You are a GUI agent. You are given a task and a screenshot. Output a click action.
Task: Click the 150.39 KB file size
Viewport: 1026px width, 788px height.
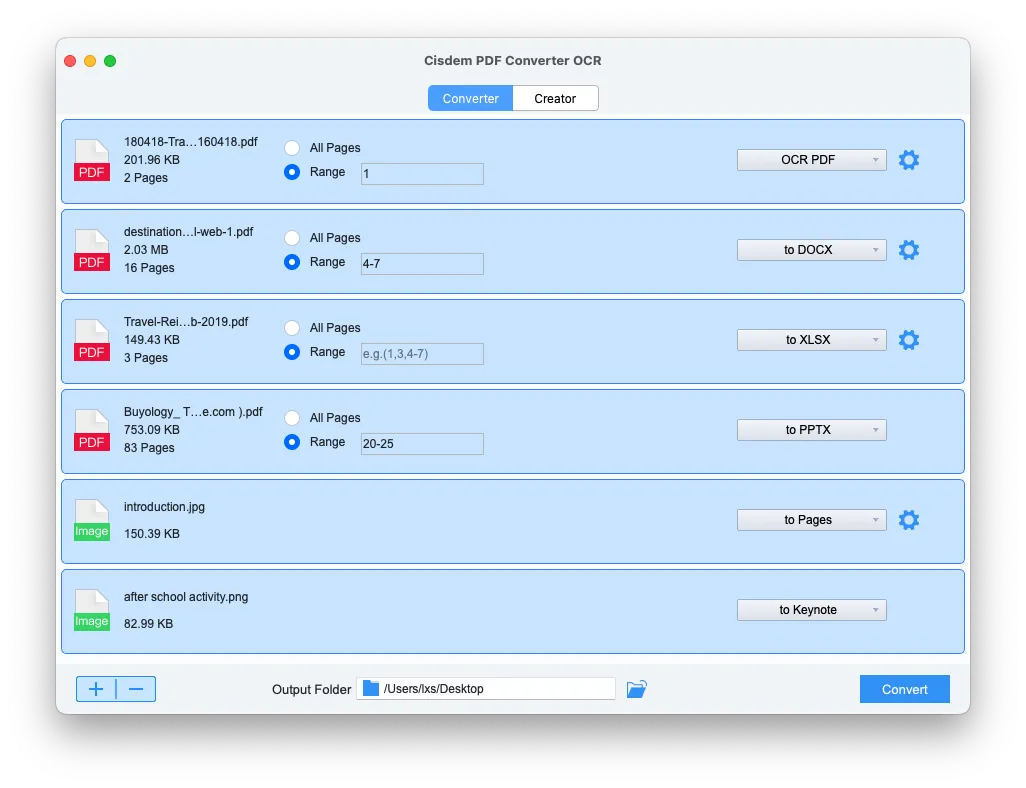152,534
